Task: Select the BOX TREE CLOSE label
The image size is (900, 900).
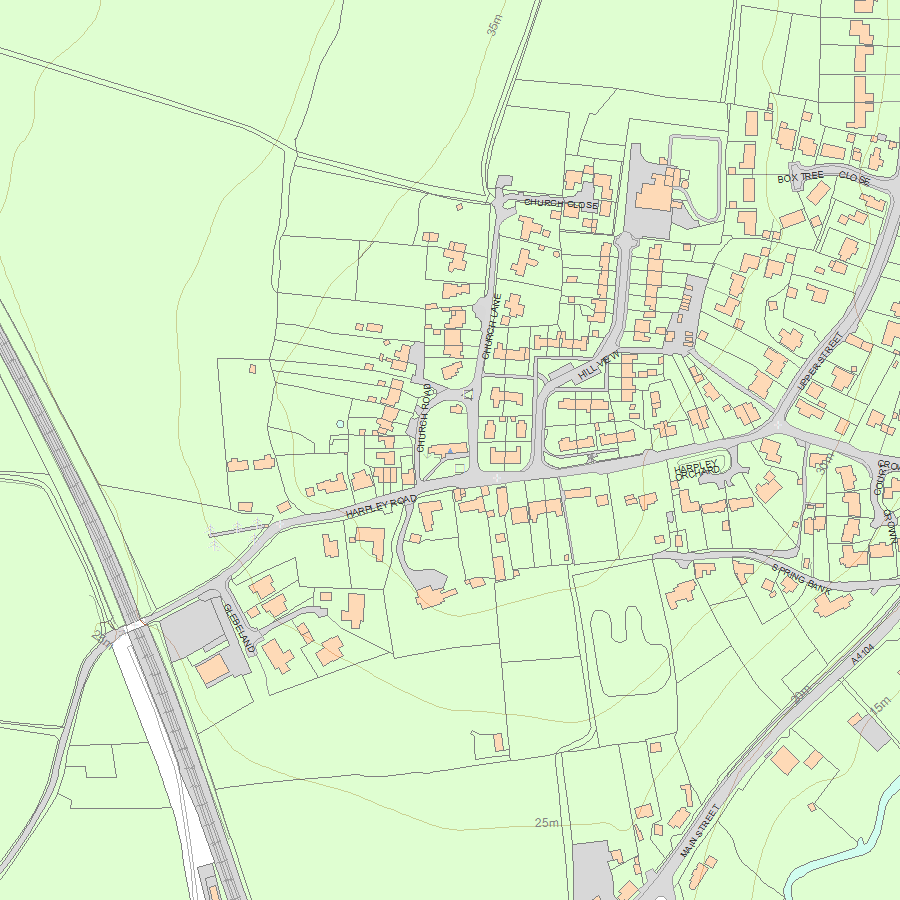Action: pos(824,177)
